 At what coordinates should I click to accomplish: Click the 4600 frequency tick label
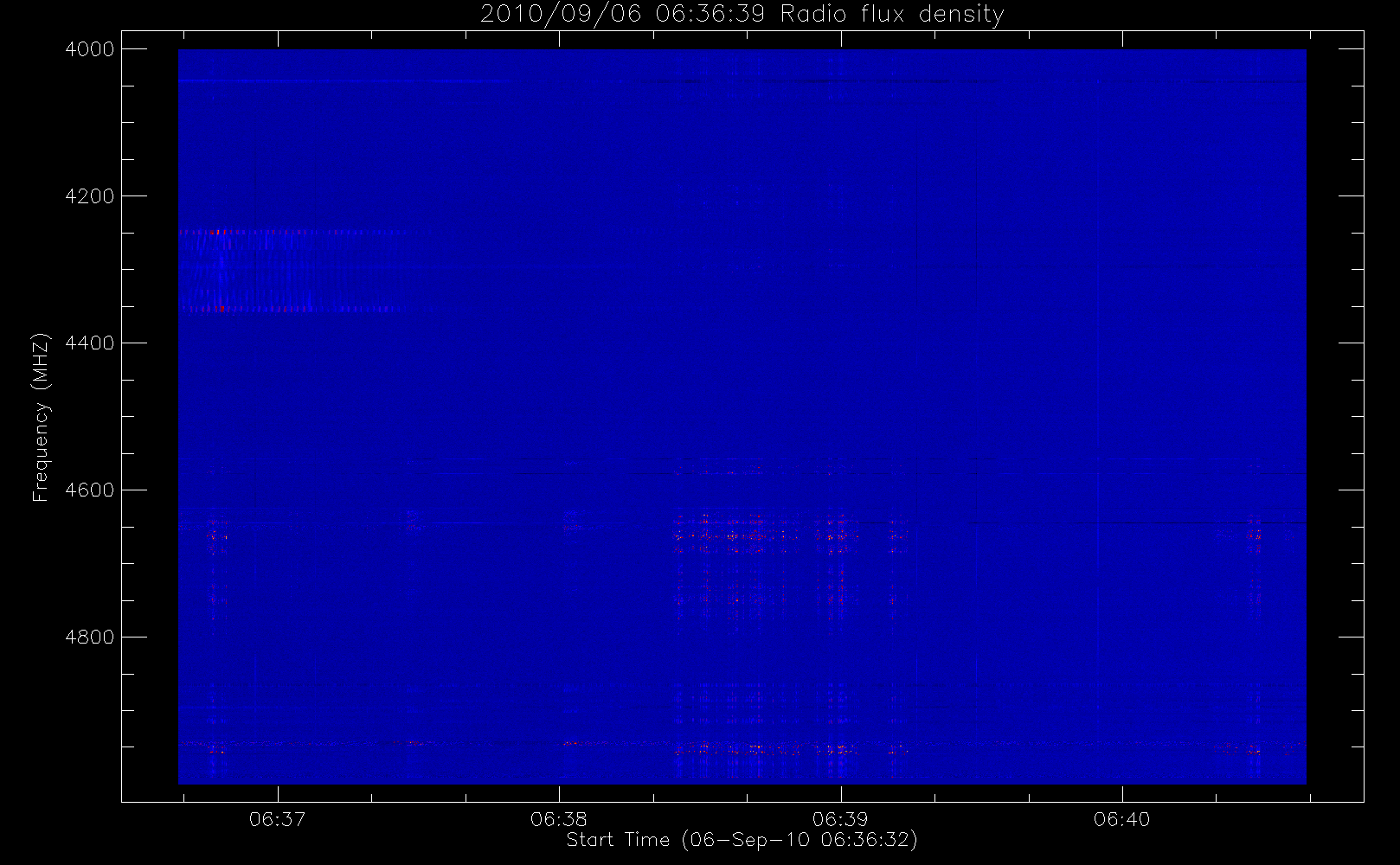point(90,490)
